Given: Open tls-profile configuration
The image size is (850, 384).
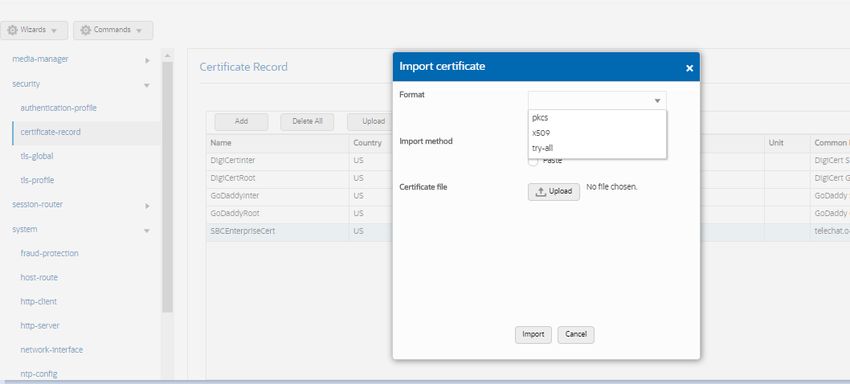Looking at the screenshot, I should [37, 180].
